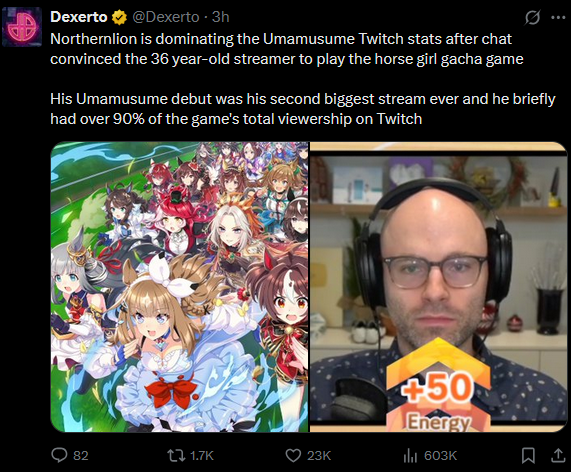Open the anime horse girls image
Viewport: 571px width, 472px height.
pos(180,287)
